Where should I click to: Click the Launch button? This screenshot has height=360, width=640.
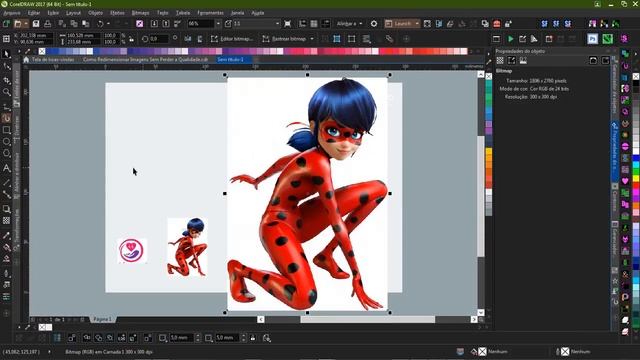pyautogui.click(x=399, y=24)
